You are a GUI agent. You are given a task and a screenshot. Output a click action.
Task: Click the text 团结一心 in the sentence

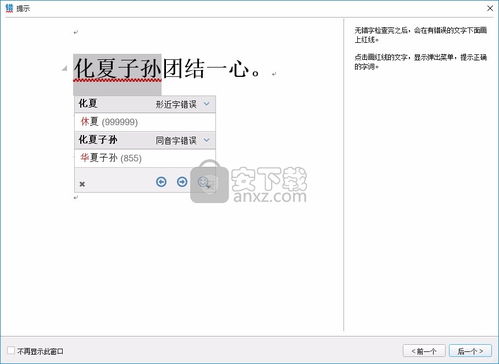[x=206, y=69]
